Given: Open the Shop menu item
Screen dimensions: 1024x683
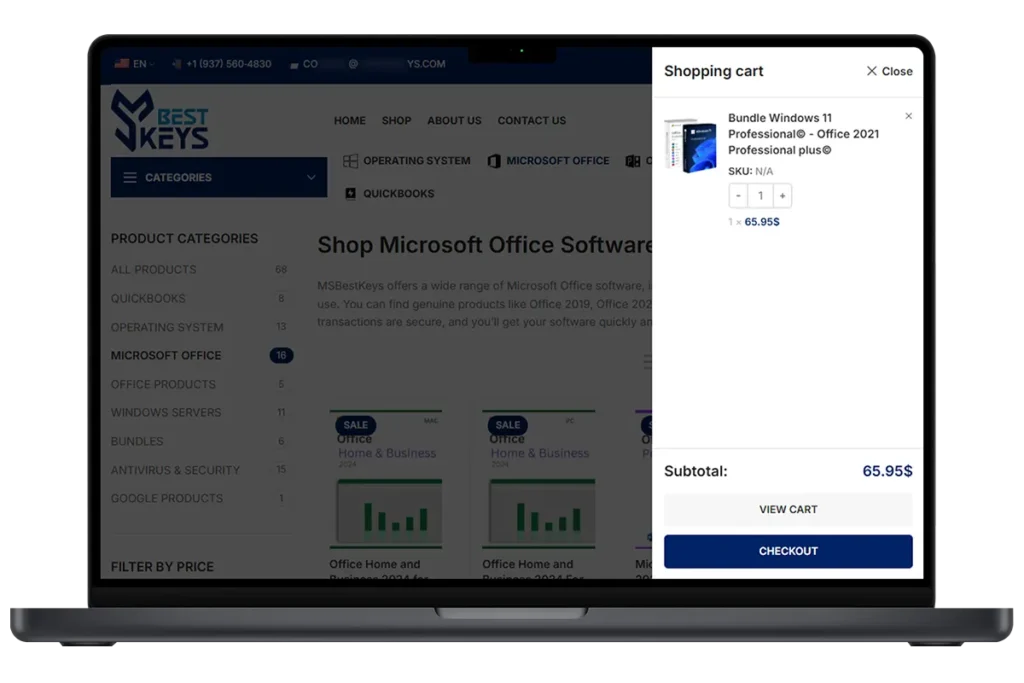Looking at the screenshot, I should click(x=396, y=121).
